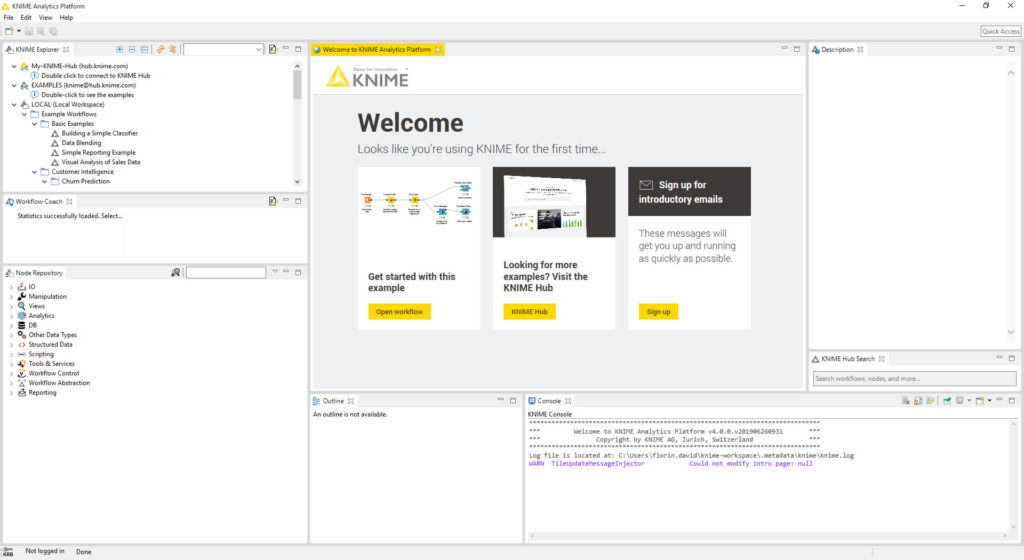The width and height of the screenshot is (1024, 560).
Task: Collapse the Customer Intelligence folder
Action: coord(35,172)
